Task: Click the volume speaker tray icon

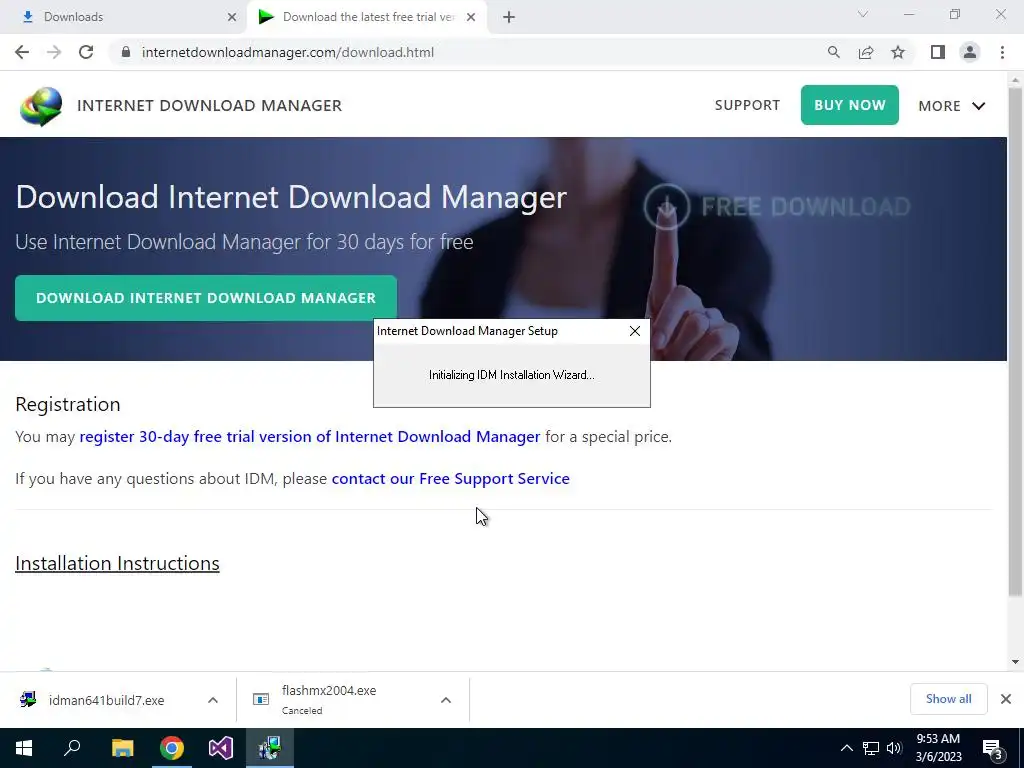Action: [894, 748]
